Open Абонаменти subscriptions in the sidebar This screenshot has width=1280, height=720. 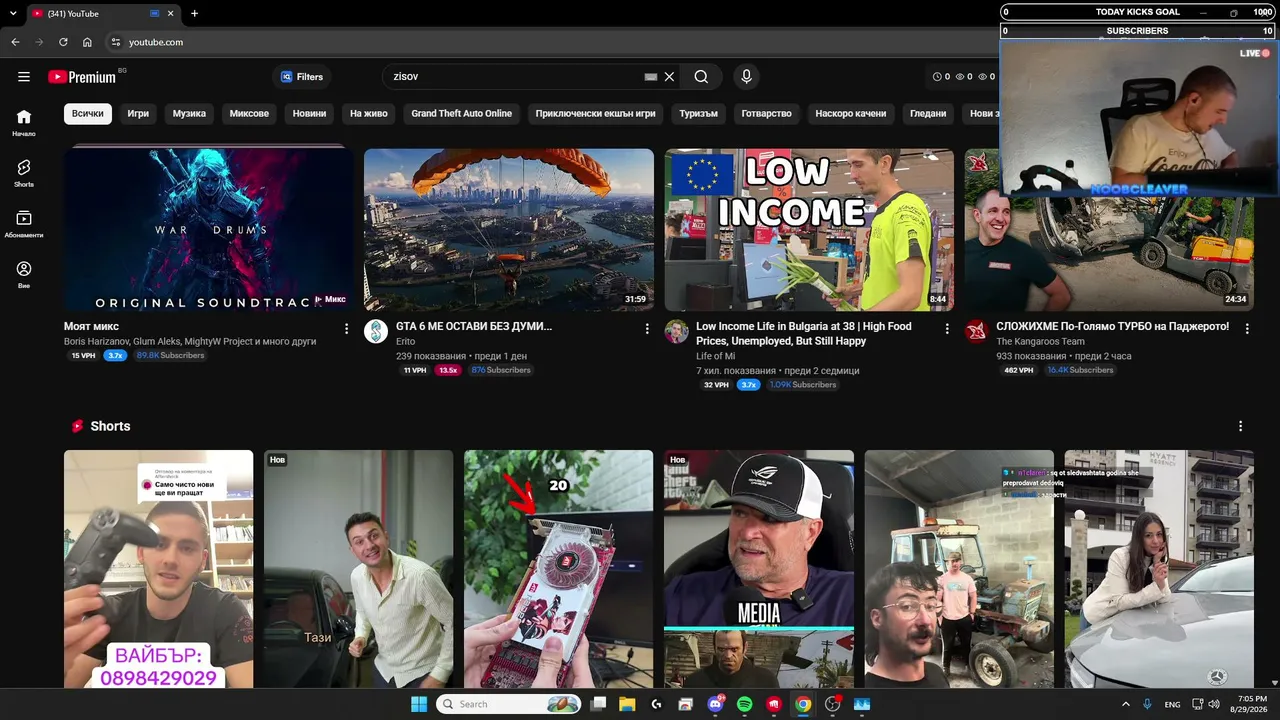point(24,224)
